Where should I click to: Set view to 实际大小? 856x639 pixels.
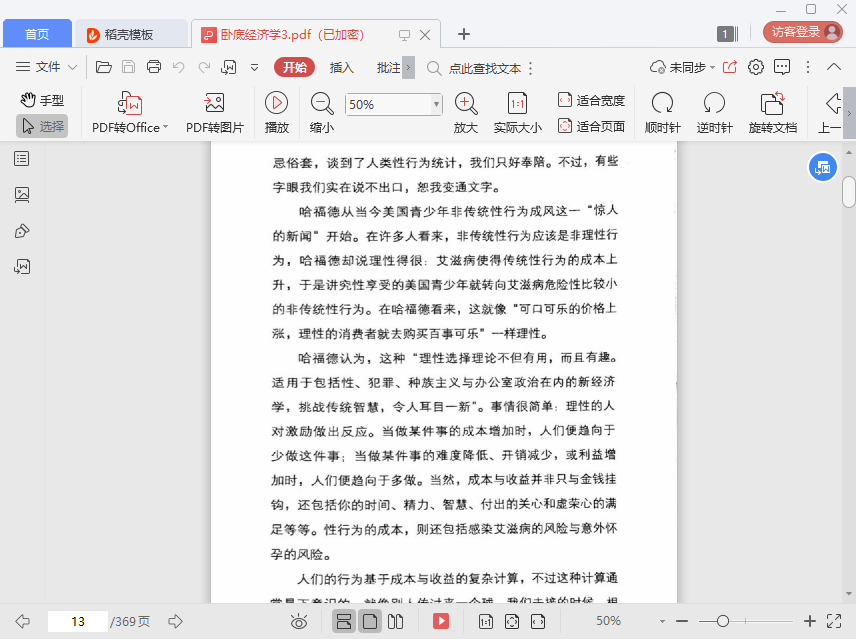pyautogui.click(x=518, y=112)
